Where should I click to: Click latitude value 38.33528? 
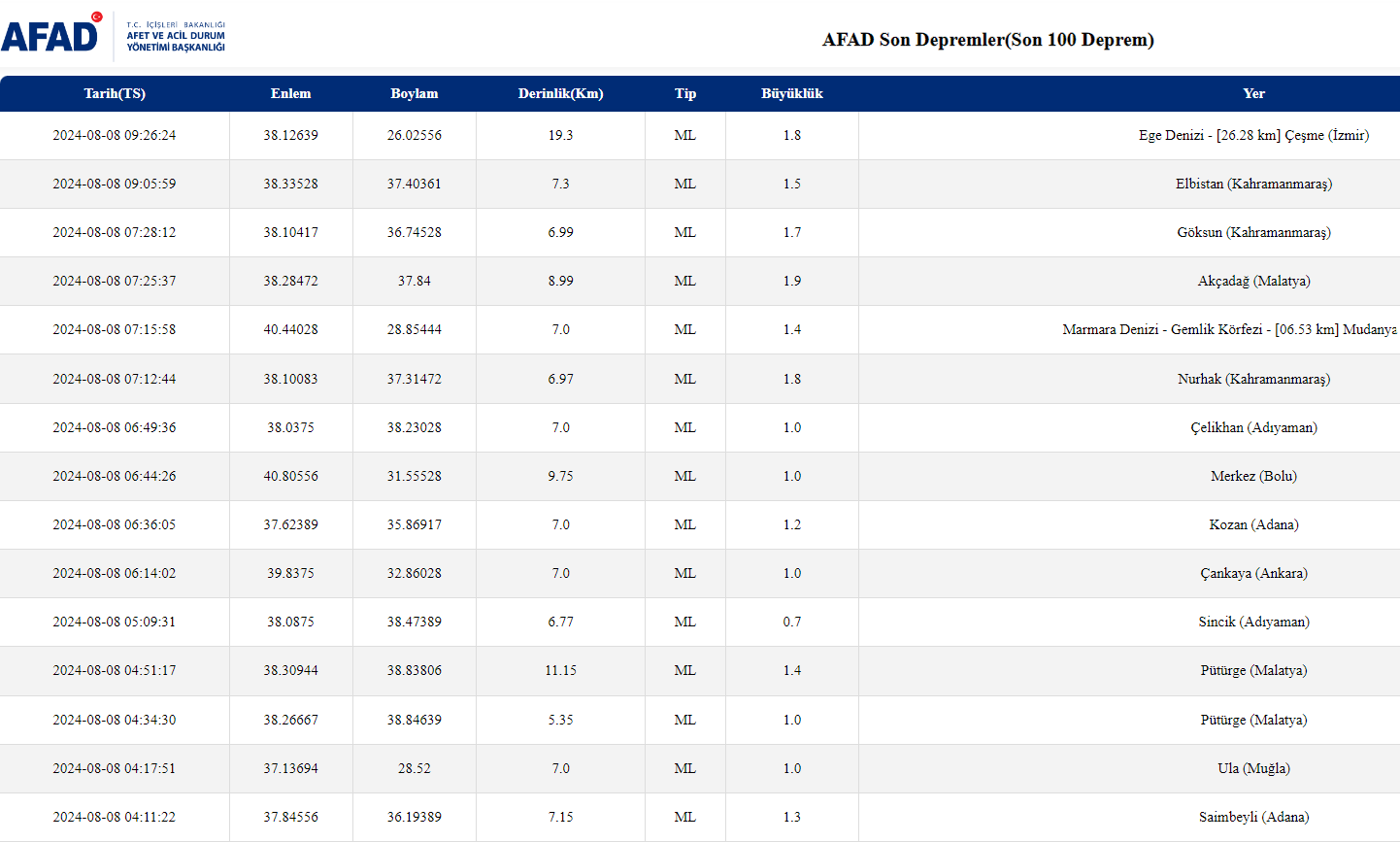tap(291, 185)
